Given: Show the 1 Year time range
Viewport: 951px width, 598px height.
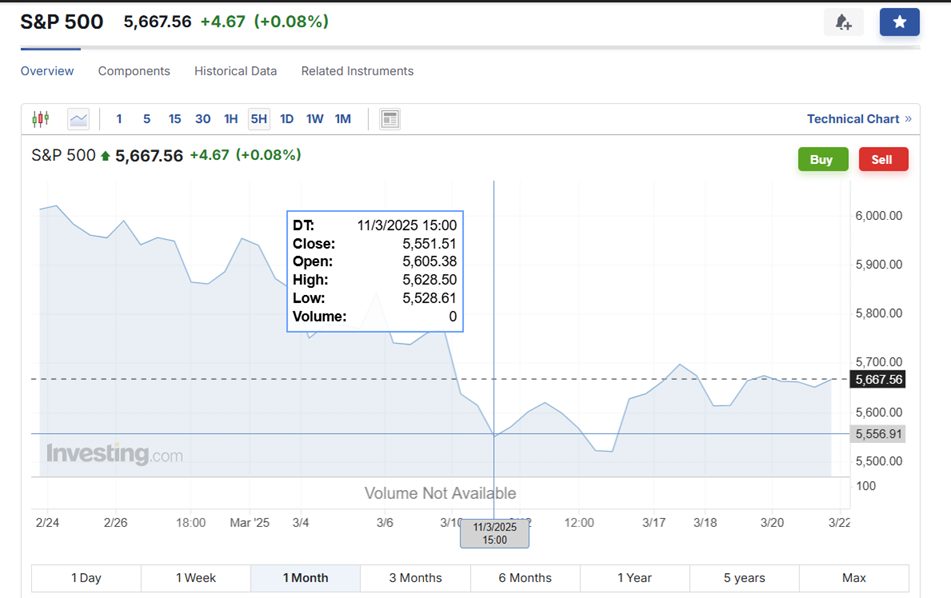Looking at the screenshot, I should 634,578.
